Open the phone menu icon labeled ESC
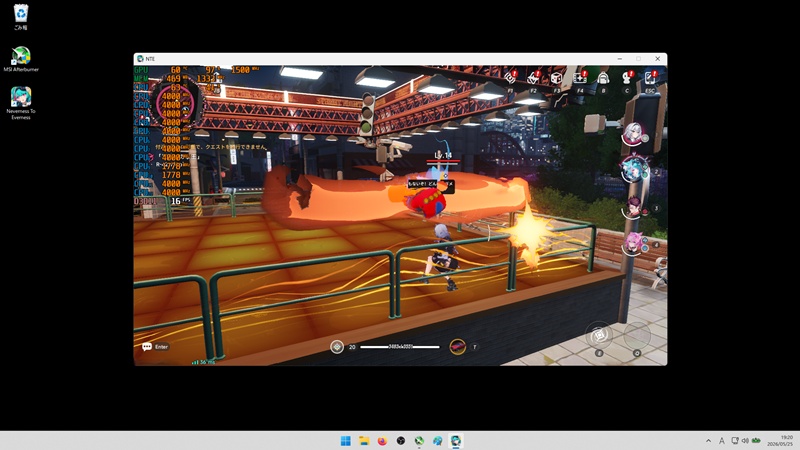 tap(650, 78)
